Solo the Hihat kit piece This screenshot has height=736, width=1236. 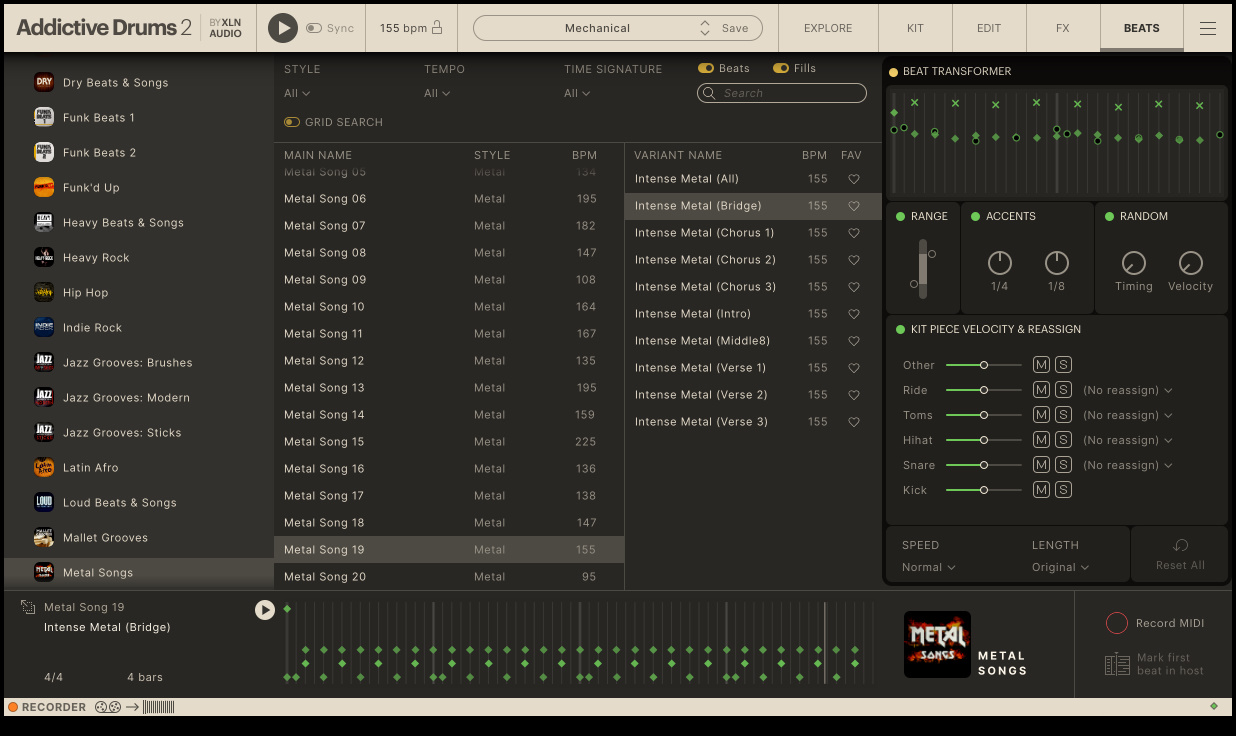[x=1063, y=440]
